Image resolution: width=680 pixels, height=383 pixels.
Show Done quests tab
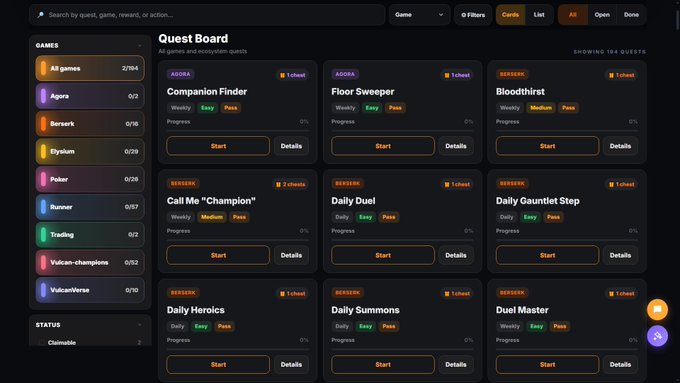(x=631, y=15)
